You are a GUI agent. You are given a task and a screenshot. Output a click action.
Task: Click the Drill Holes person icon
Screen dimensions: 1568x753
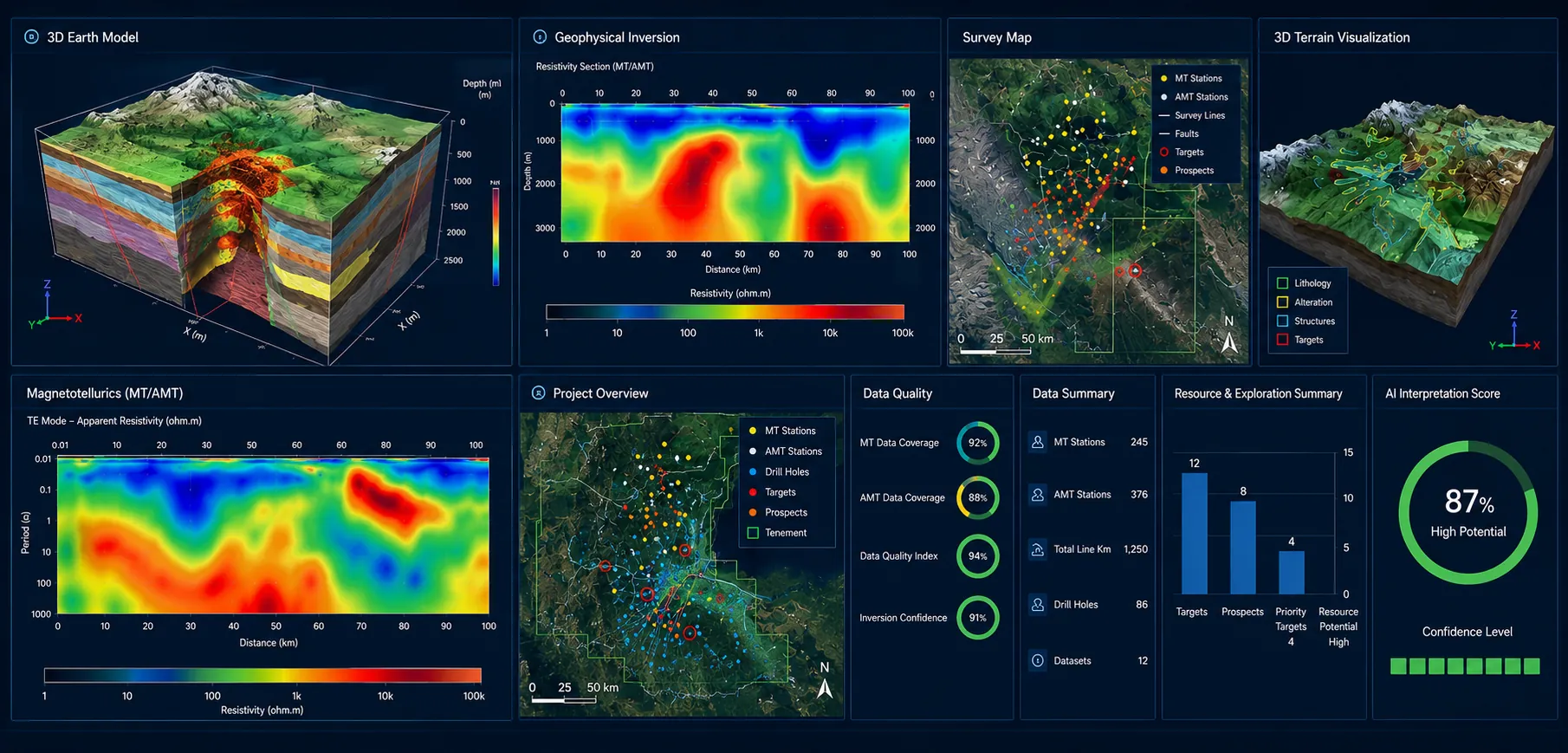click(1038, 605)
